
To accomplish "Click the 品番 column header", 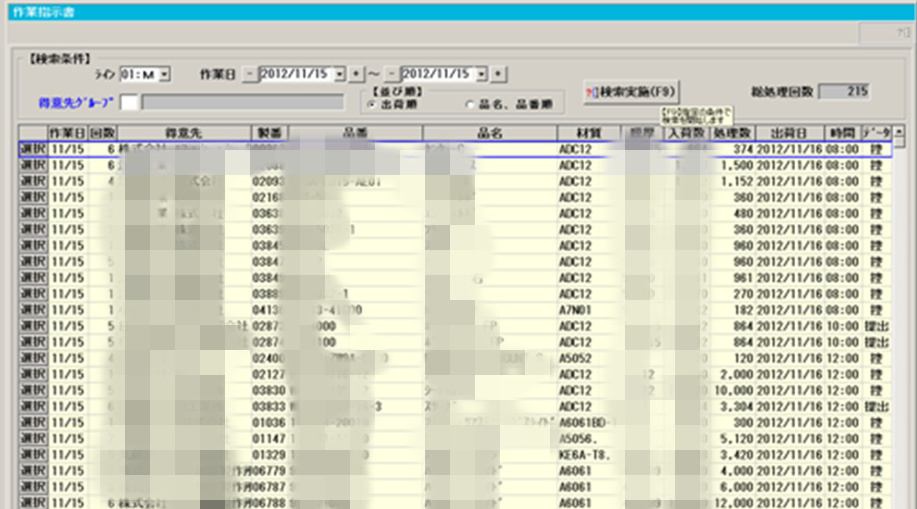I will 355,132.
